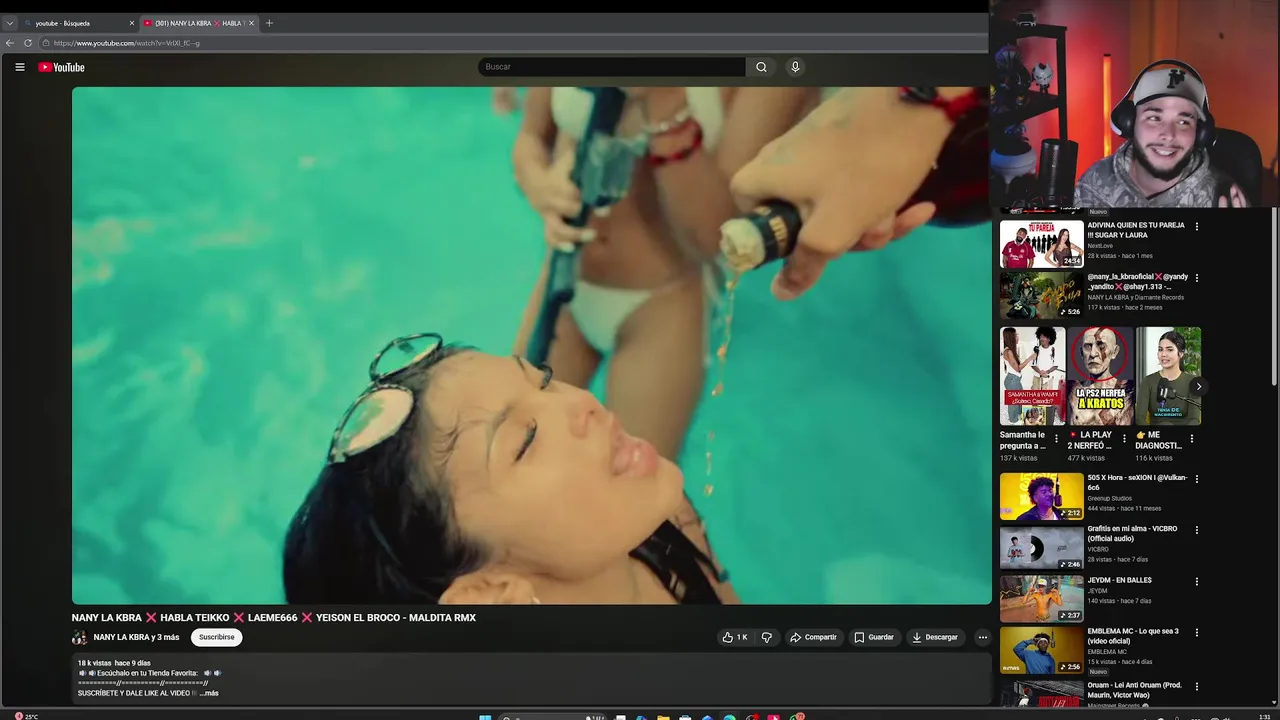Dislike the video with thumbs-down

[767, 637]
